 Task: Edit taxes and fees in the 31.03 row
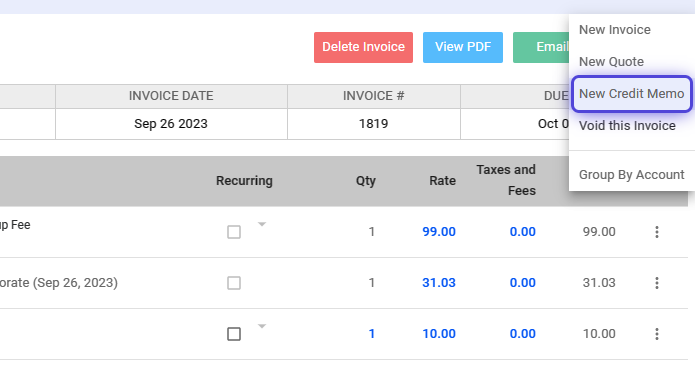[523, 283]
